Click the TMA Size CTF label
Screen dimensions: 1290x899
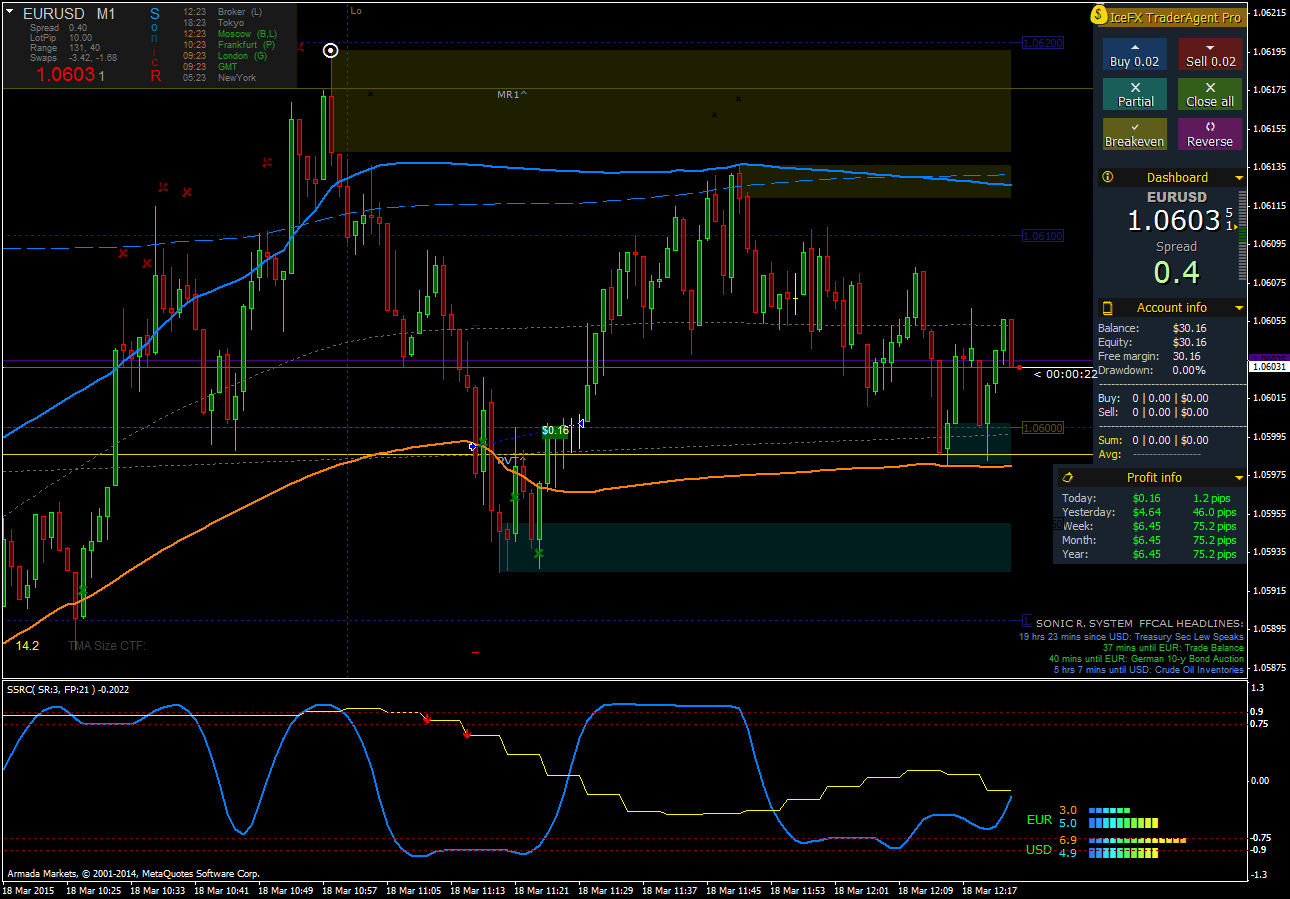pyautogui.click(x=107, y=646)
